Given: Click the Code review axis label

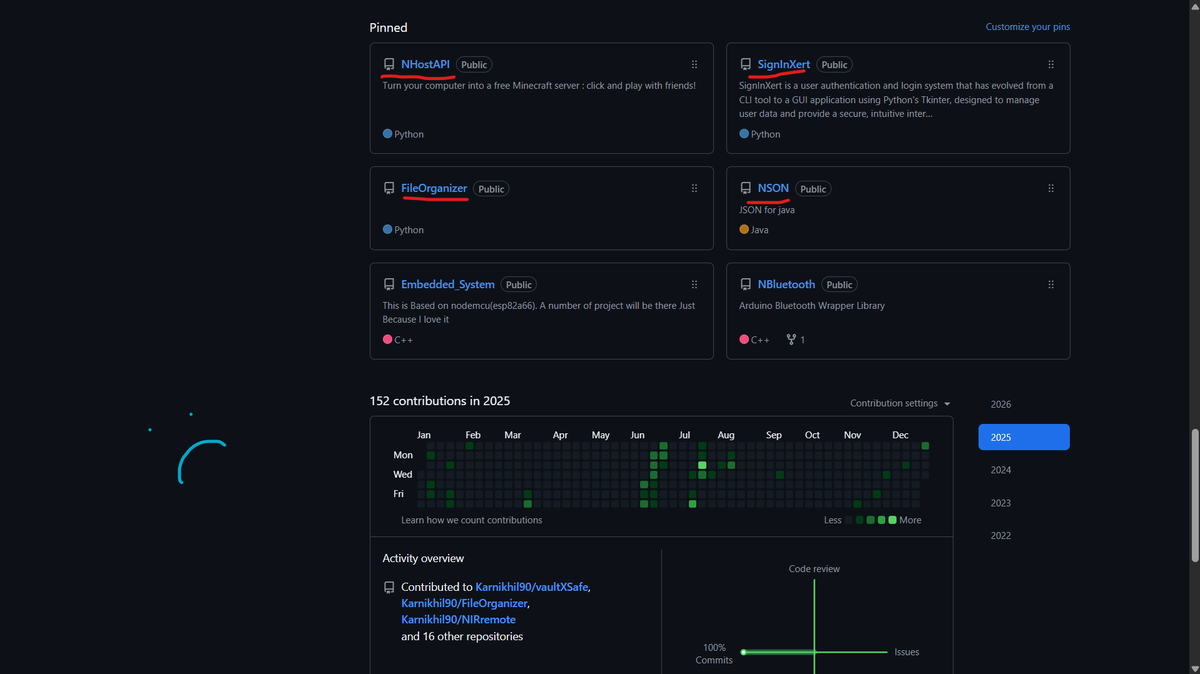Looking at the screenshot, I should click(x=814, y=569).
